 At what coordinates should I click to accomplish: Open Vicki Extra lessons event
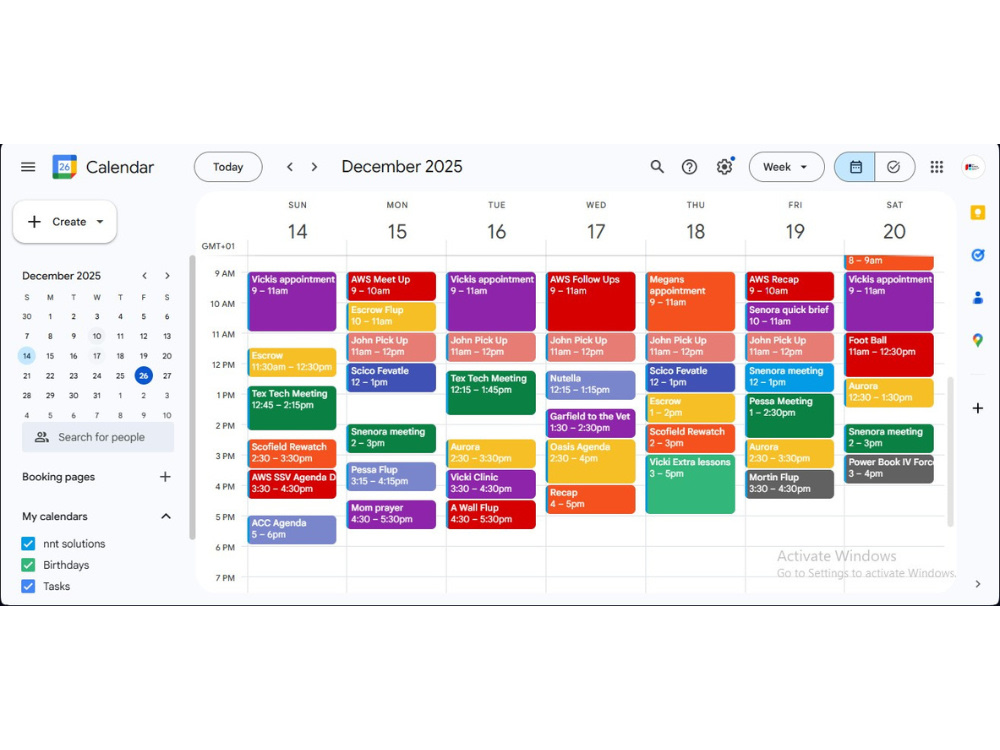(689, 483)
